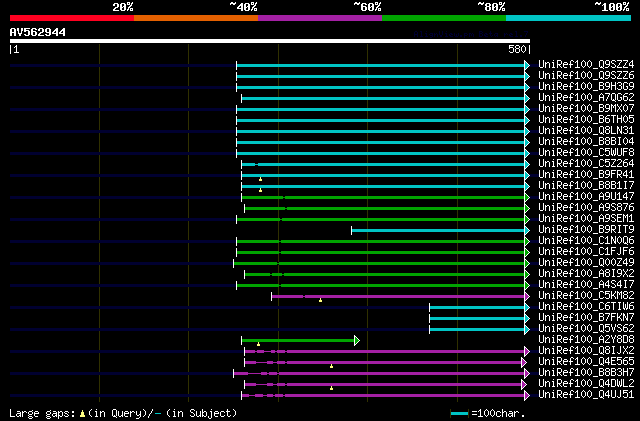Click the cyan ~100% identity legend segment
Screen dimensions: 640x421
(568, 18)
